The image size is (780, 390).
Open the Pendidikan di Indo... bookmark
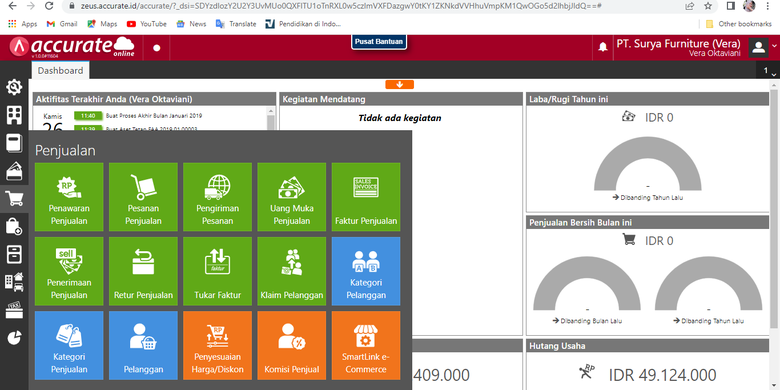(x=303, y=24)
